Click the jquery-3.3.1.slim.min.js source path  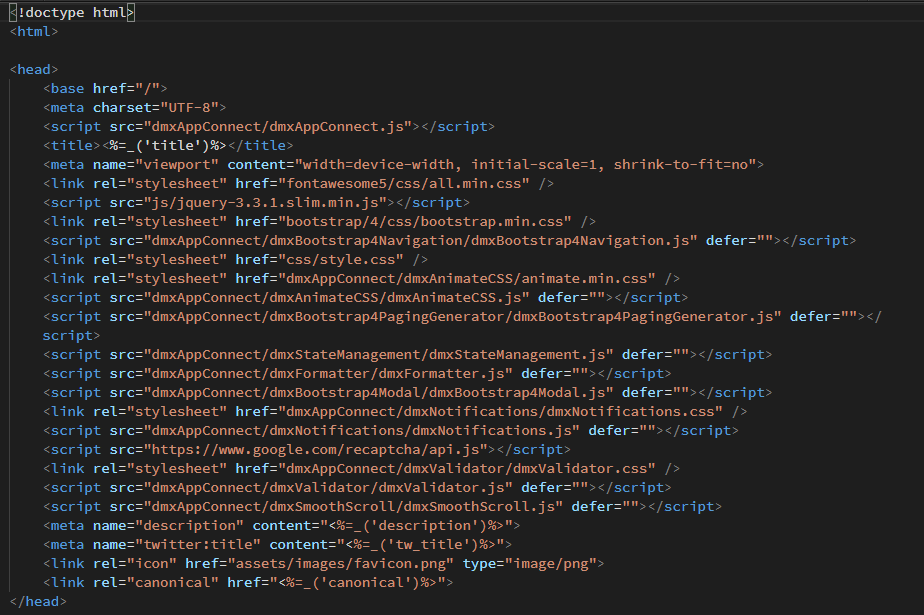click(x=269, y=203)
